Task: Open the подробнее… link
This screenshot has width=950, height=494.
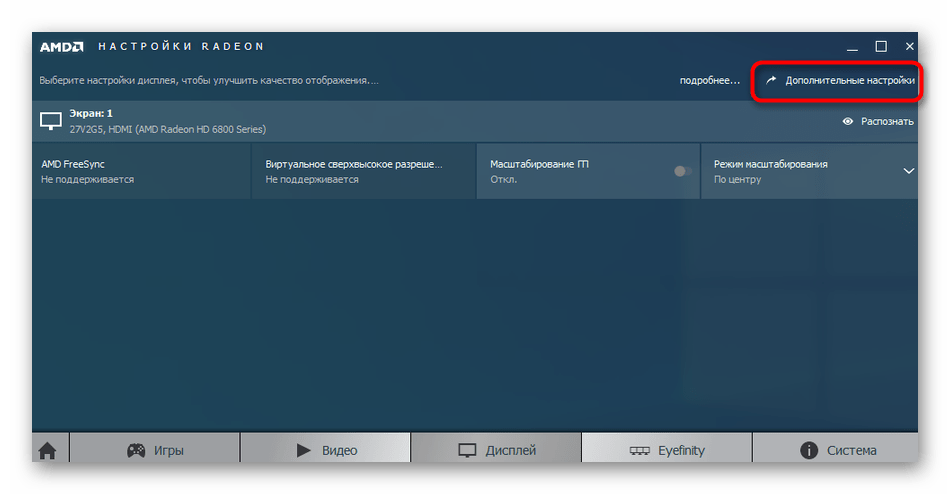Action: 709,80
